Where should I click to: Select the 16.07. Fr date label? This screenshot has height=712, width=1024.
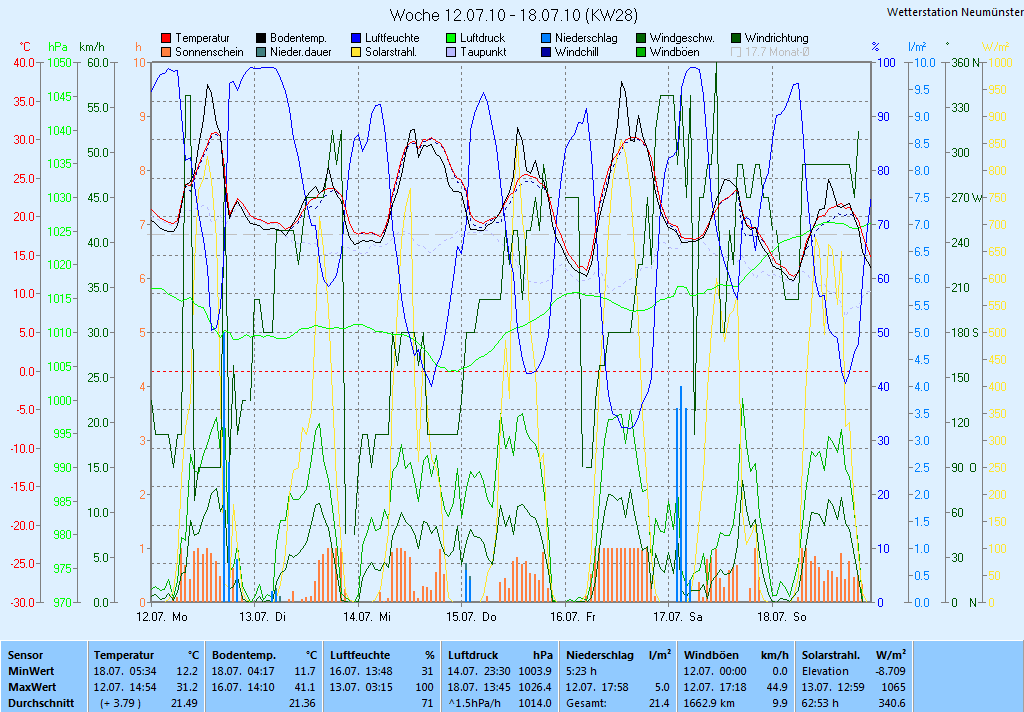click(x=573, y=617)
